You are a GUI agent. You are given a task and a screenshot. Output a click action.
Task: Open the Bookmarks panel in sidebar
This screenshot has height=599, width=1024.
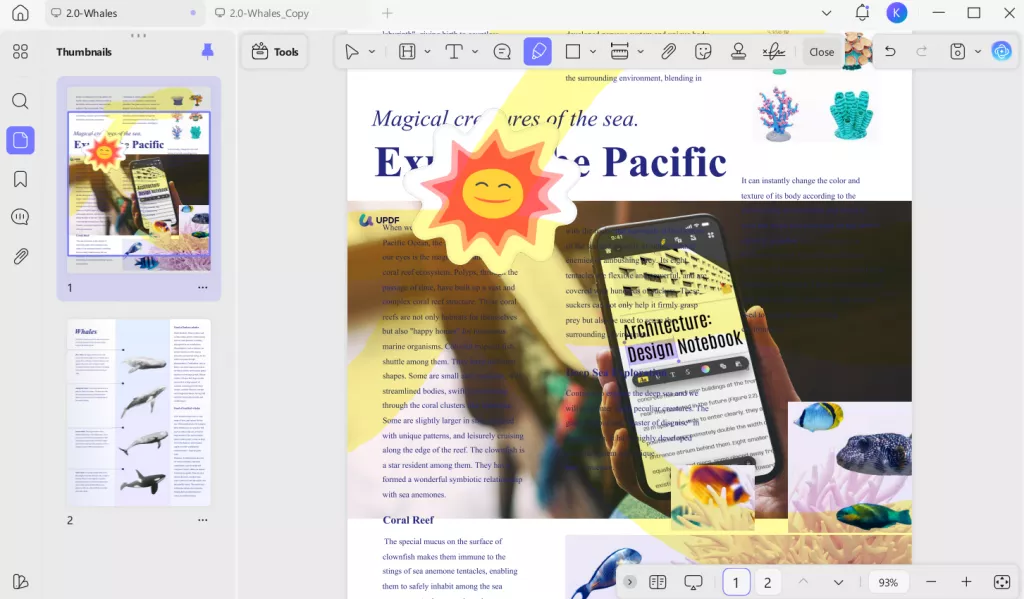pos(20,179)
